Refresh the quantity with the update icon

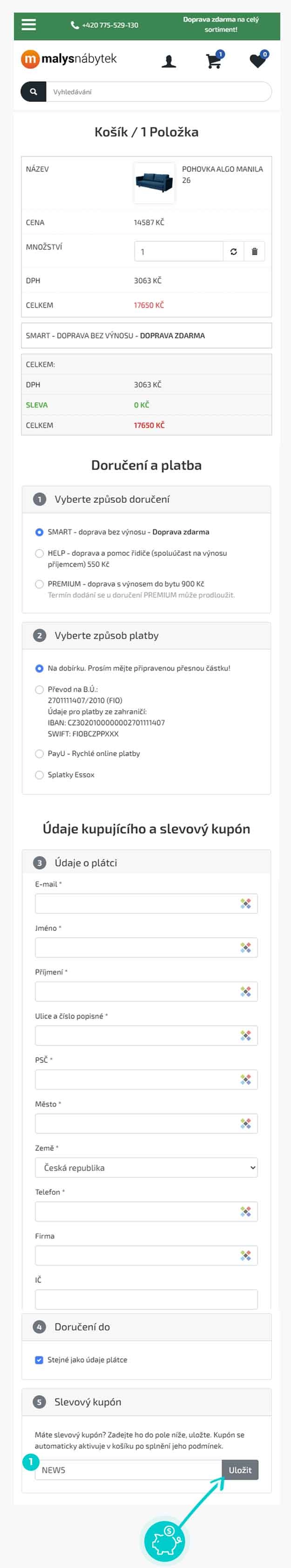tap(233, 251)
